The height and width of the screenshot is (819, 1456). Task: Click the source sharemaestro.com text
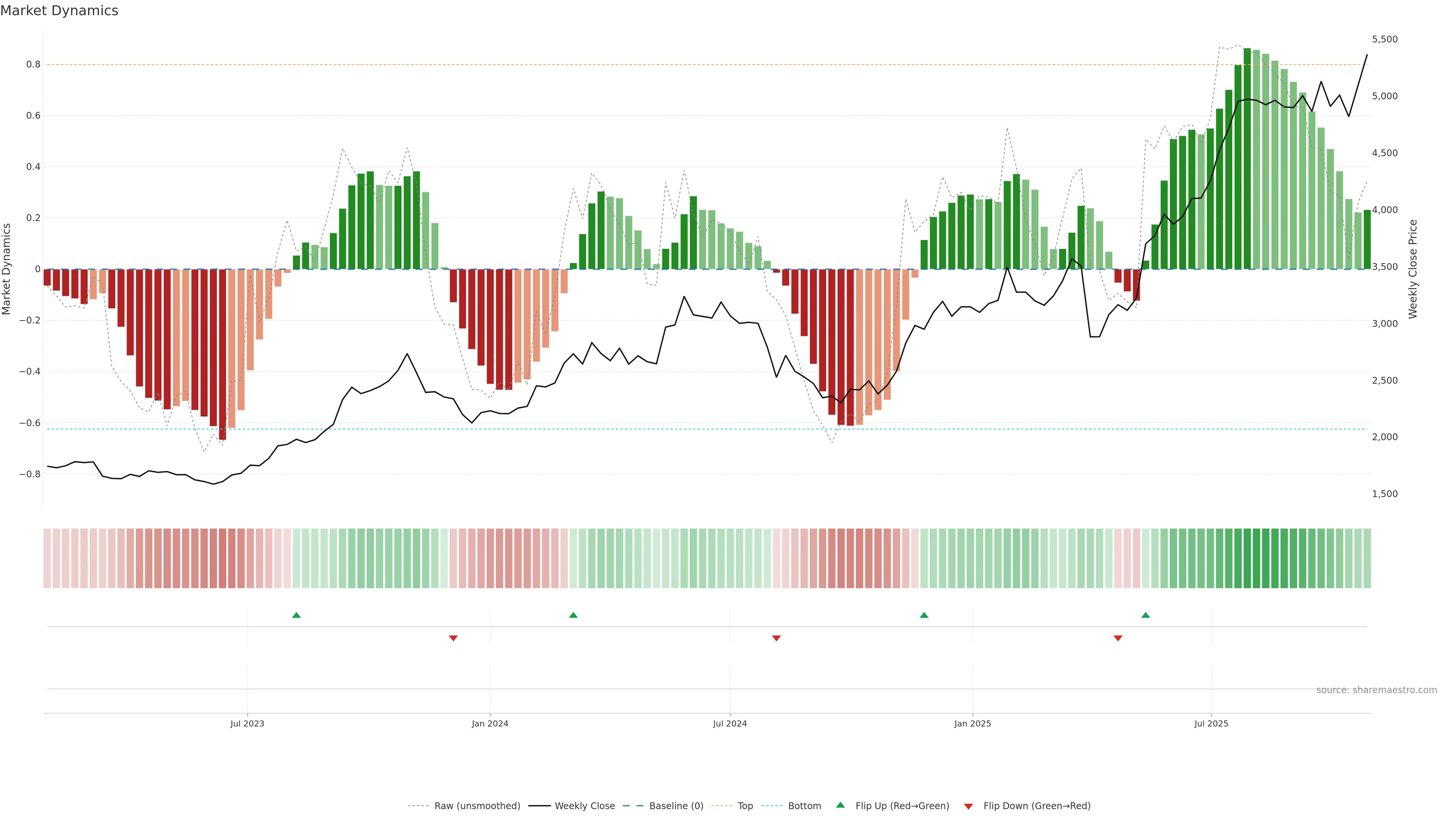point(1376,690)
